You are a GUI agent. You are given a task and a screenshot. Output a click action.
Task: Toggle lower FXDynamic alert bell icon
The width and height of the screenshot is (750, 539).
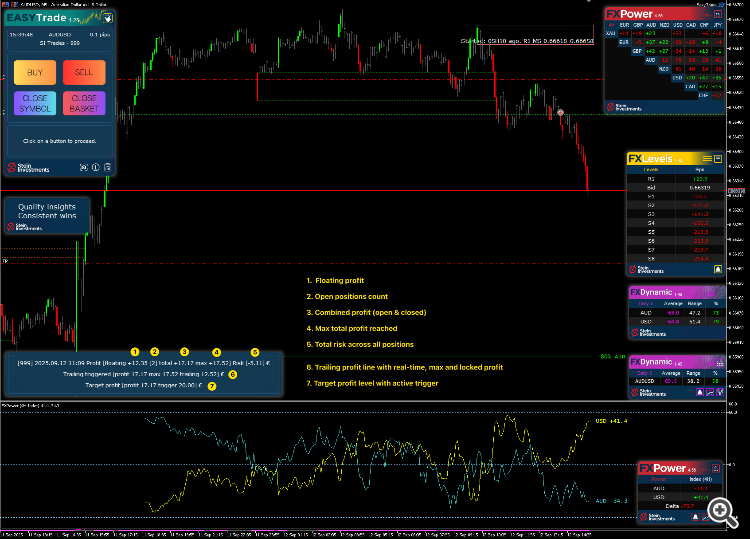click(x=699, y=392)
